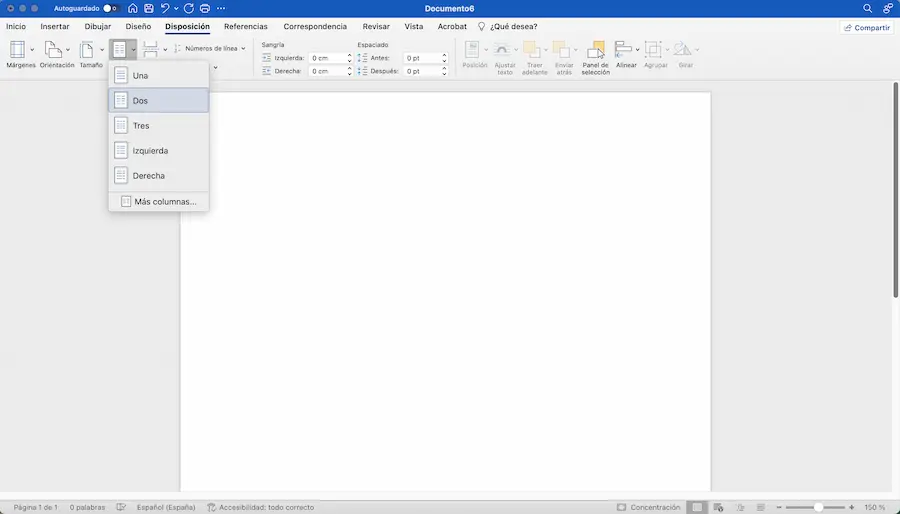The image size is (900, 514).
Task: Click the lightbulb icon by ¿Qué desea?
Action: 482,26
